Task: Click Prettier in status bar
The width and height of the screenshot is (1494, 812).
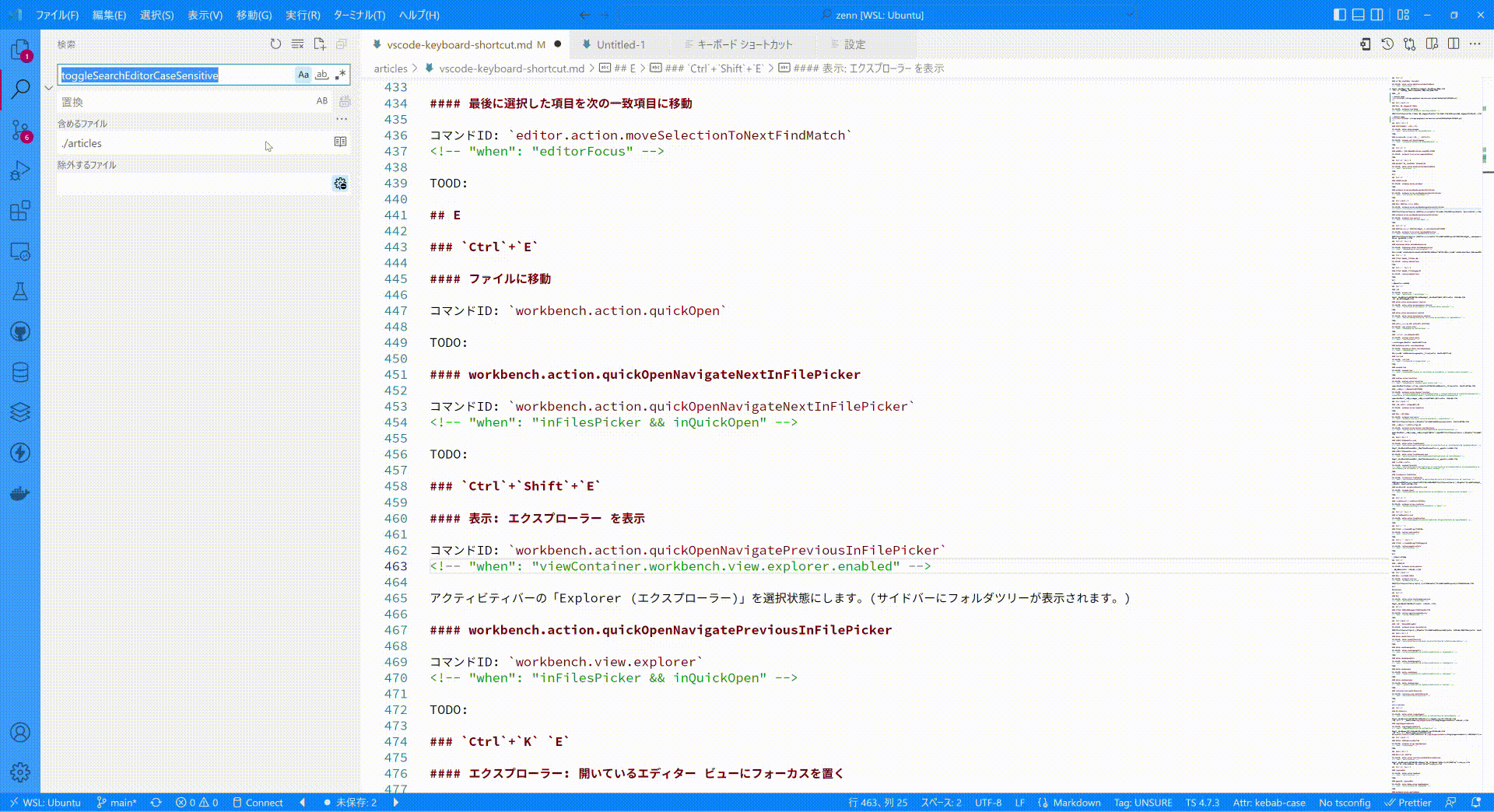Action: tap(1408, 803)
